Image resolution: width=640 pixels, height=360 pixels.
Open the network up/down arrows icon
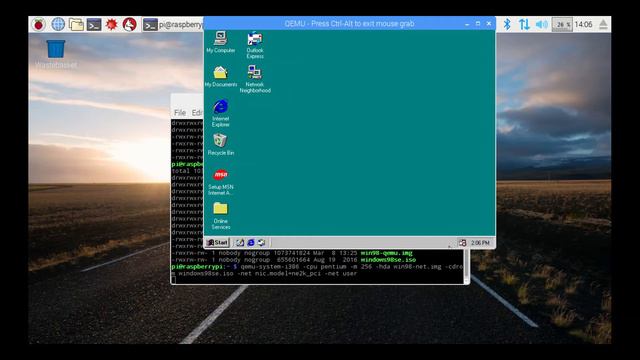pos(524,24)
